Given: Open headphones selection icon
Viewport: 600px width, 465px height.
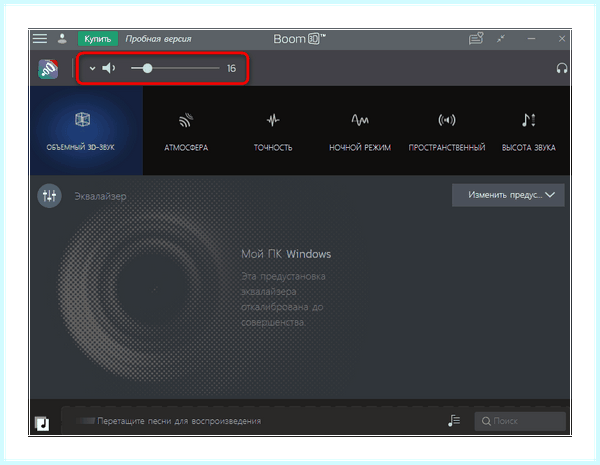Looking at the screenshot, I should (x=561, y=69).
